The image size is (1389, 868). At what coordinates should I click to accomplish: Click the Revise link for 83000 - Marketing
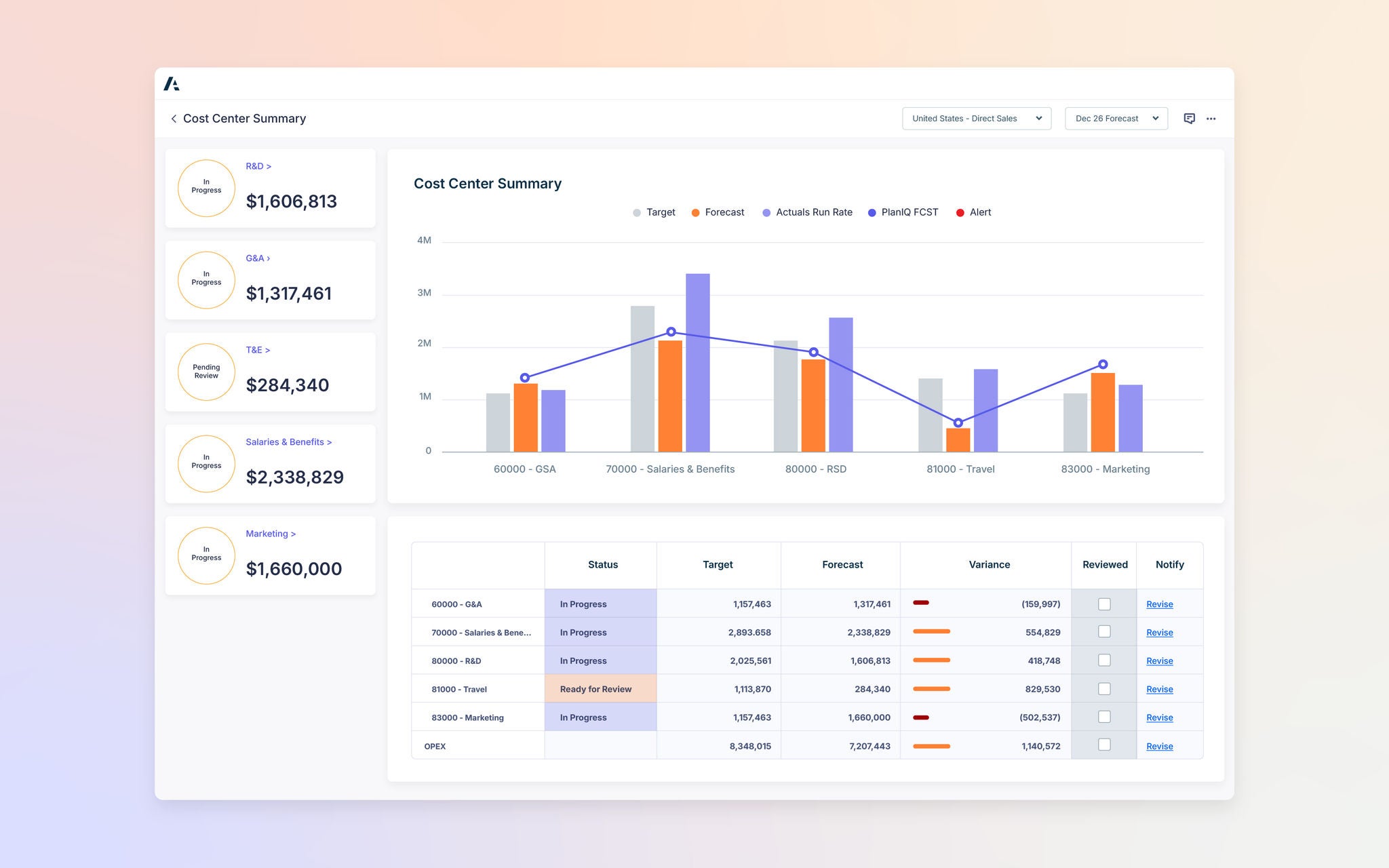coord(1159,717)
